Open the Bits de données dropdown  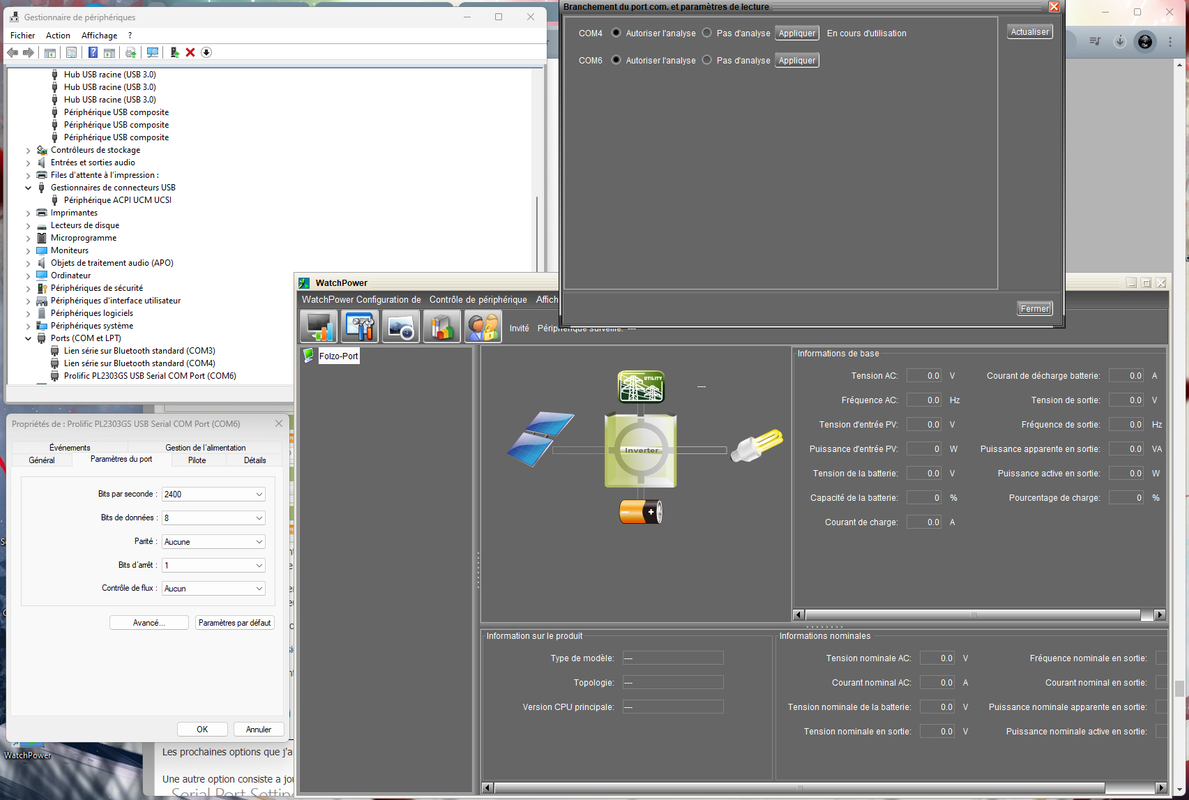(x=213, y=518)
